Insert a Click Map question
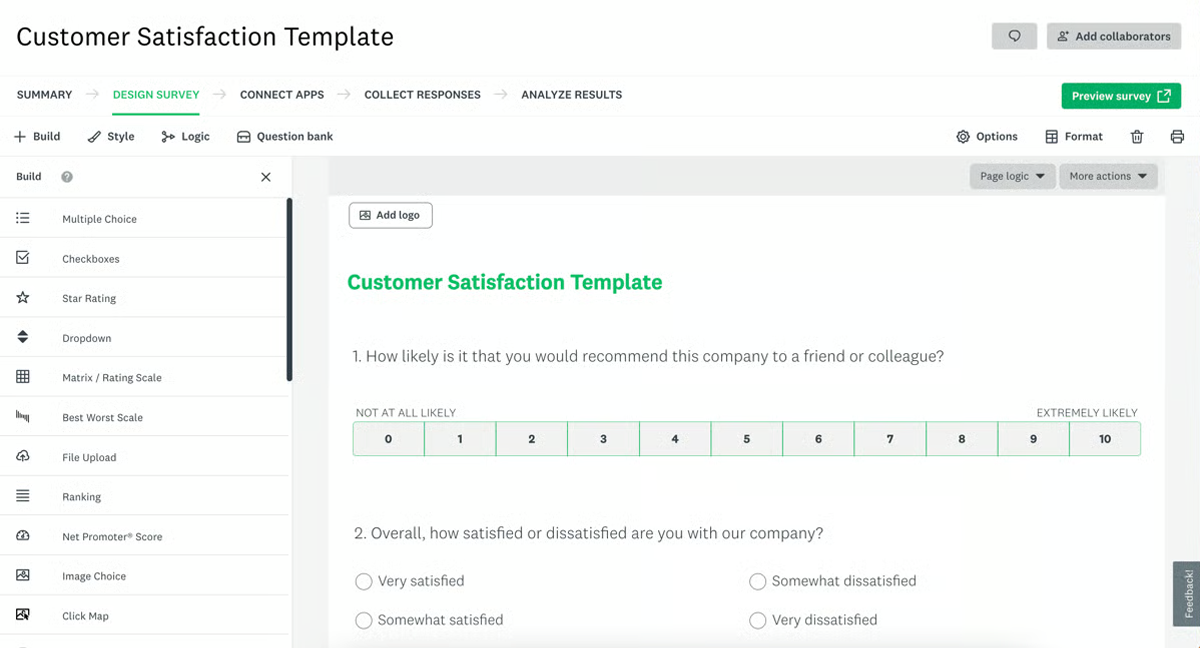Image resolution: width=1200 pixels, height=648 pixels. [x=85, y=615]
